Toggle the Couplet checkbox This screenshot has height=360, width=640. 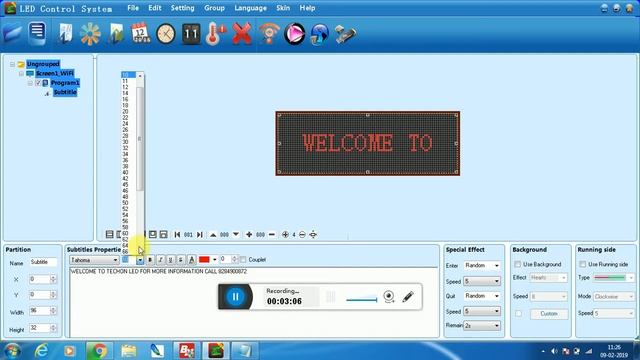pyautogui.click(x=243, y=260)
